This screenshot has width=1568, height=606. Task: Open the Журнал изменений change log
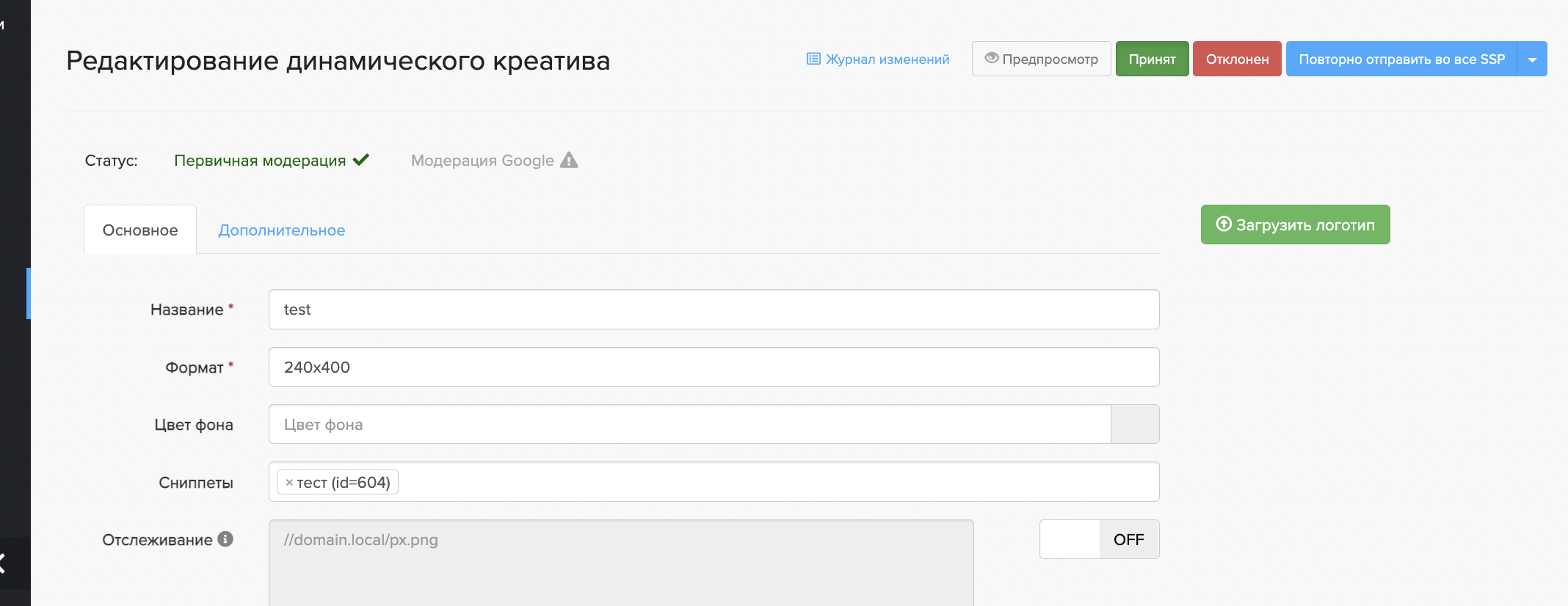[878, 59]
